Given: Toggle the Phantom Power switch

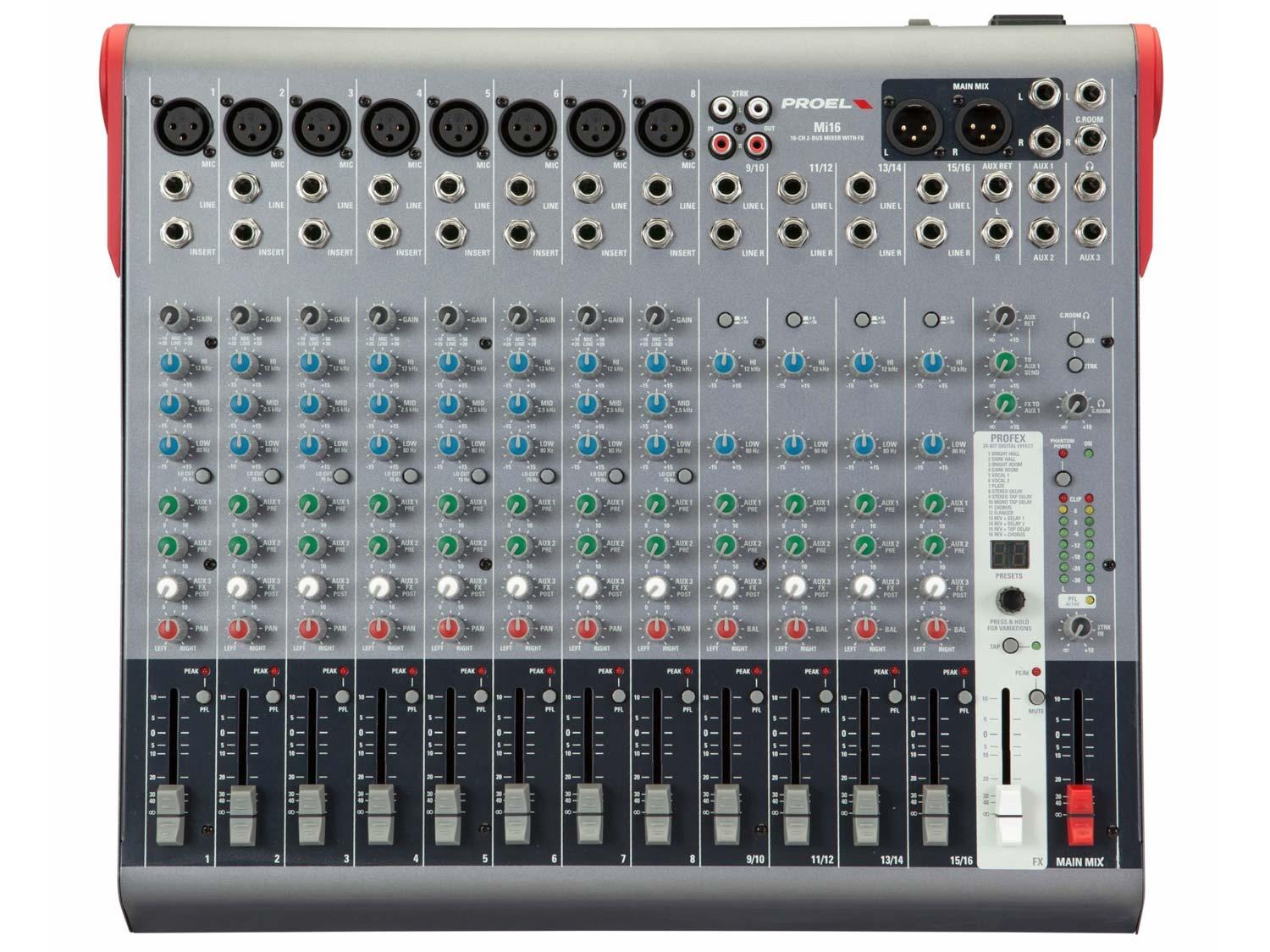Looking at the screenshot, I should (1063, 479).
